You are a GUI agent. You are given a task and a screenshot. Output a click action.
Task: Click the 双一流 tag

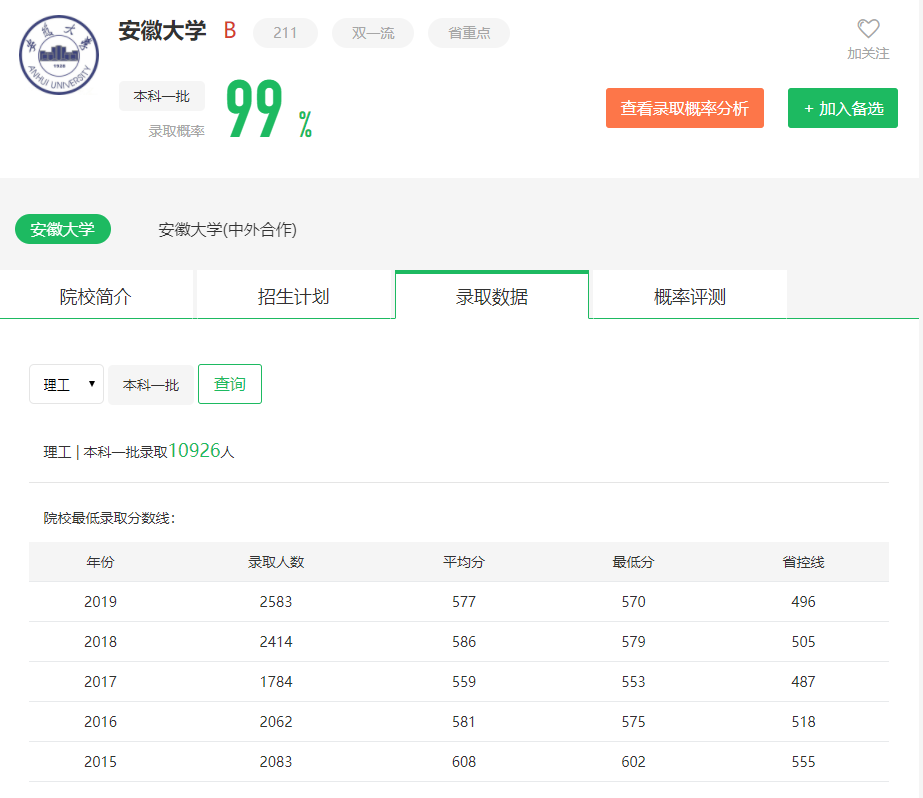(x=373, y=33)
